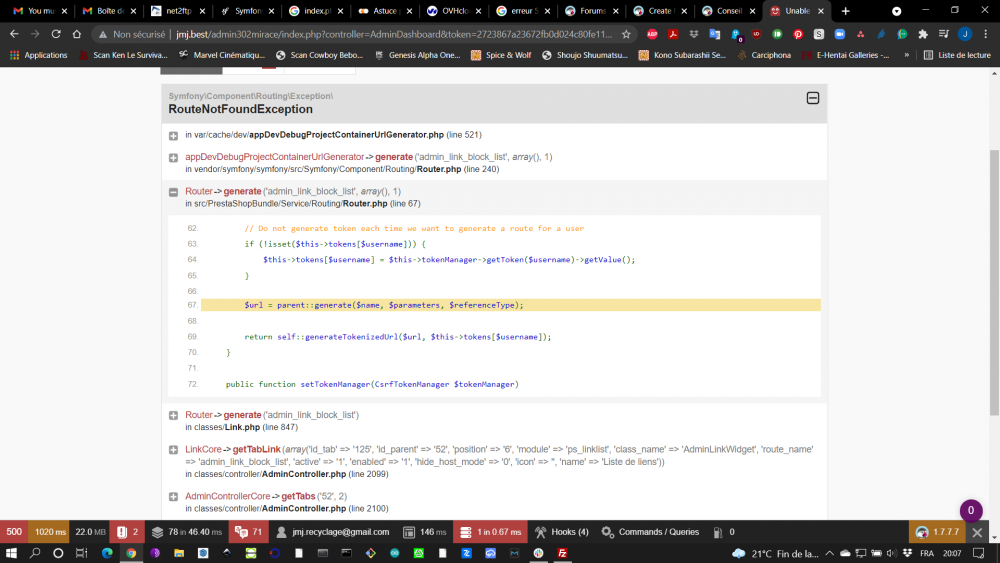Navigate back in browser history
Viewport: 1000px width, 563px height.
pos(14,34)
